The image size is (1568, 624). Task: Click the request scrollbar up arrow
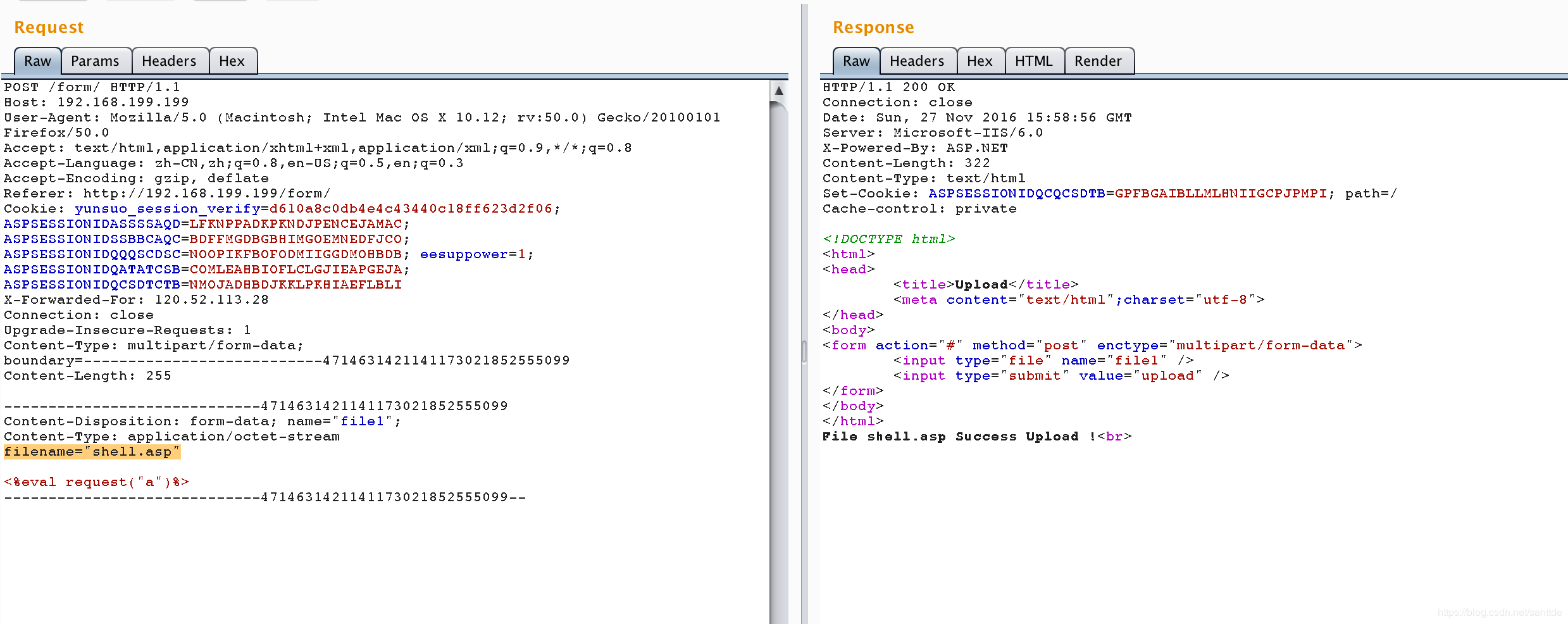click(779, 90)
